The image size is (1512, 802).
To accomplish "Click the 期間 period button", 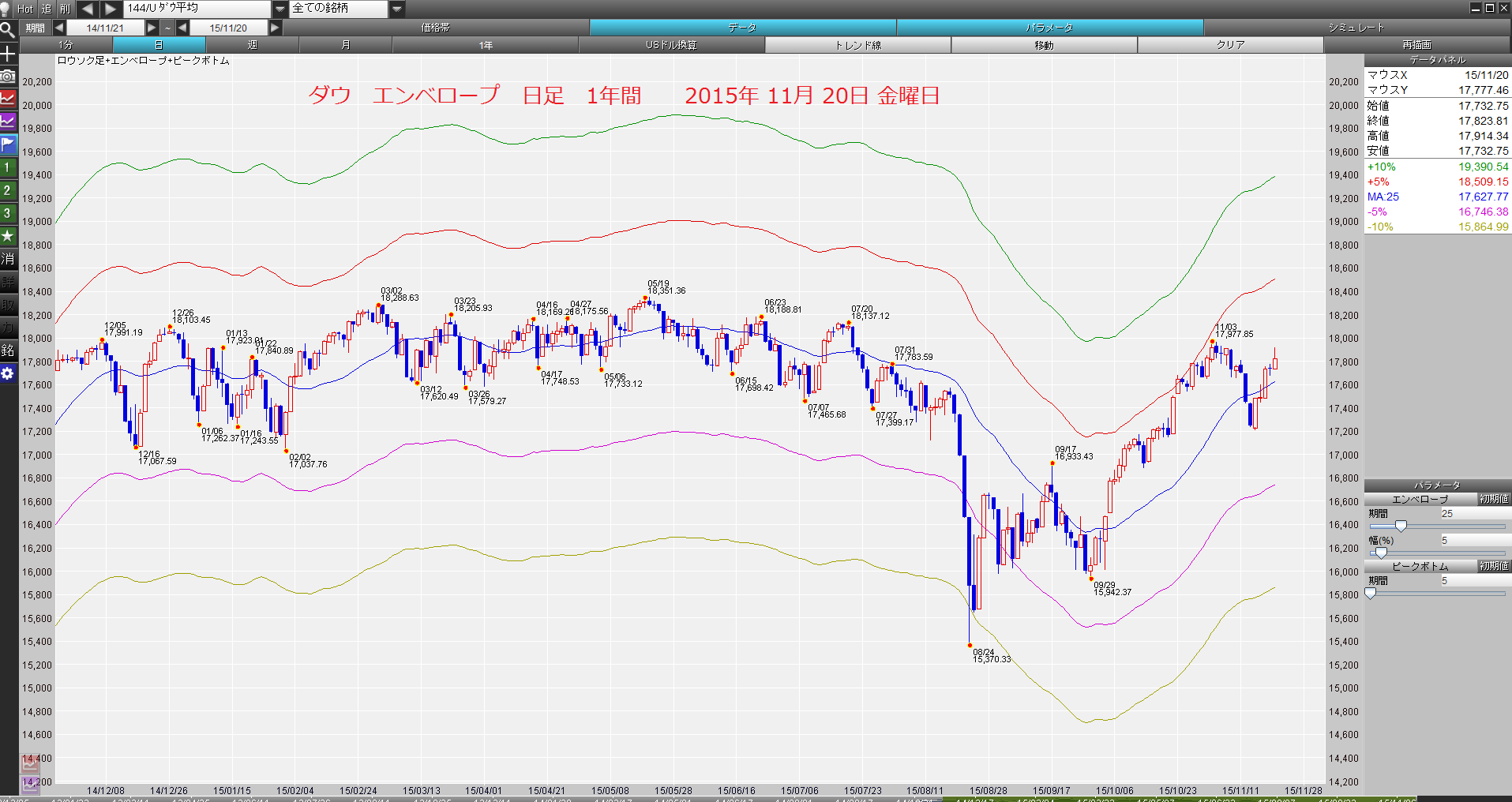I will click(35, 28).
